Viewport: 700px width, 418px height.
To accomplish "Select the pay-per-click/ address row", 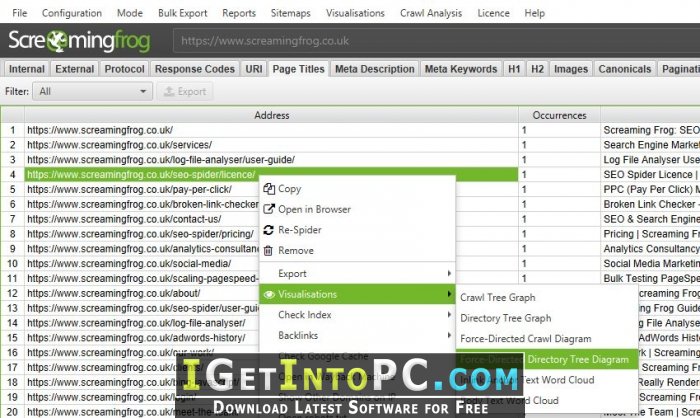I will [x=142, y=189].
